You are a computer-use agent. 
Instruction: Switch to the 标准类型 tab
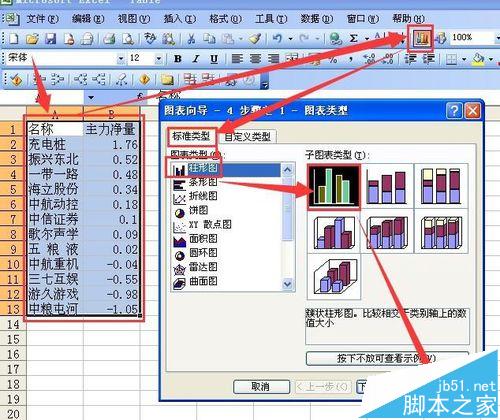coord(191,136)
